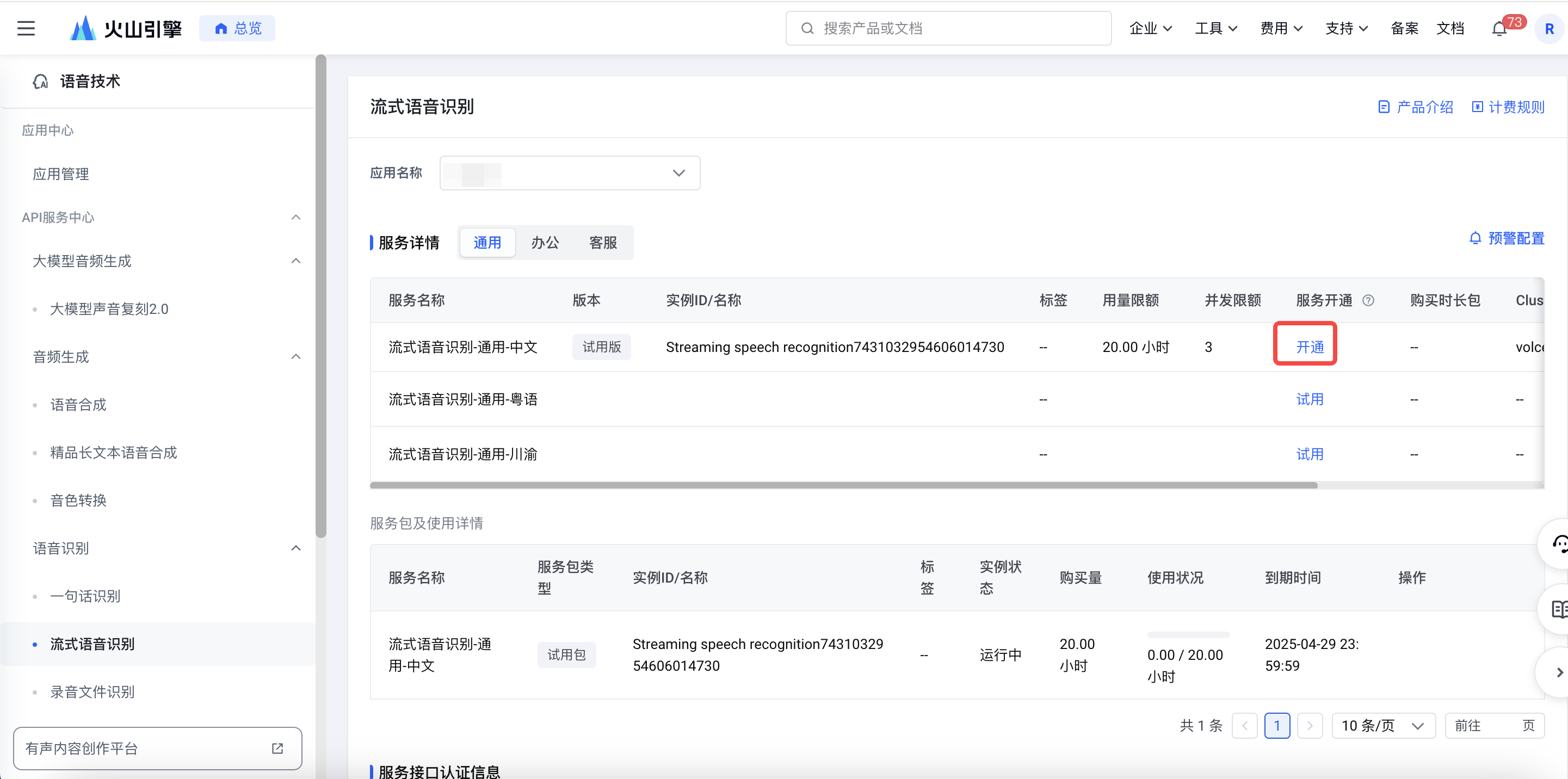Expand the right floating arrow panel
1568x779 pixels.
(x=1558, y=672)
